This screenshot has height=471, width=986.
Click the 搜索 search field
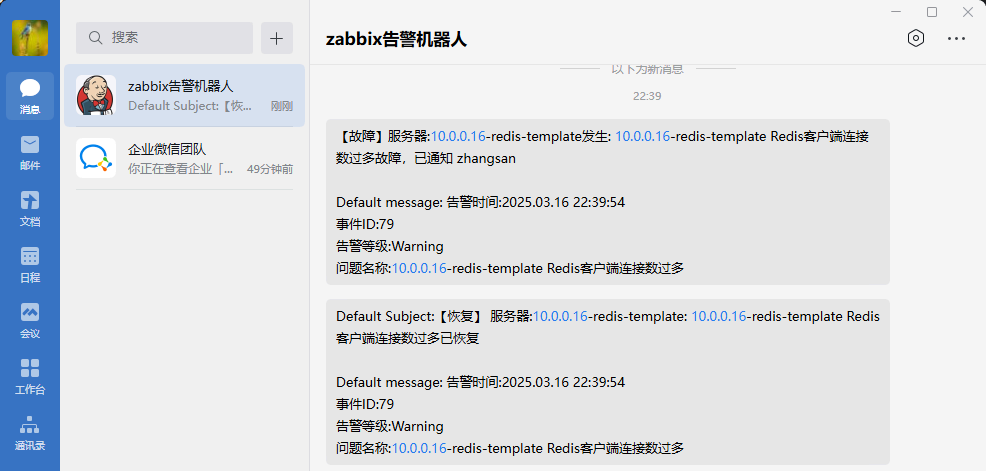coord(164,38)
